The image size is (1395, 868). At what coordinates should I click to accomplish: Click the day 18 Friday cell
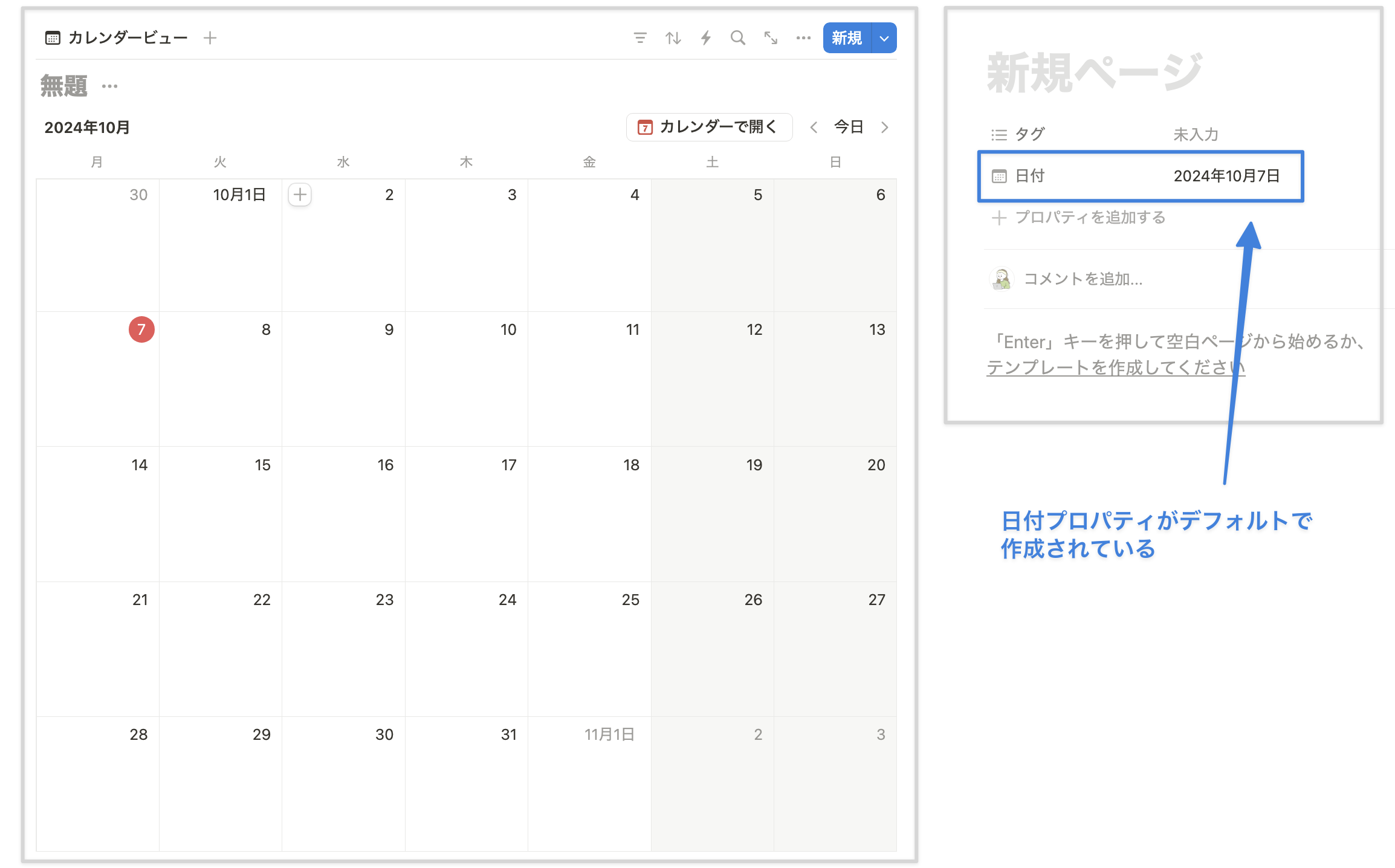click(589, 514)
